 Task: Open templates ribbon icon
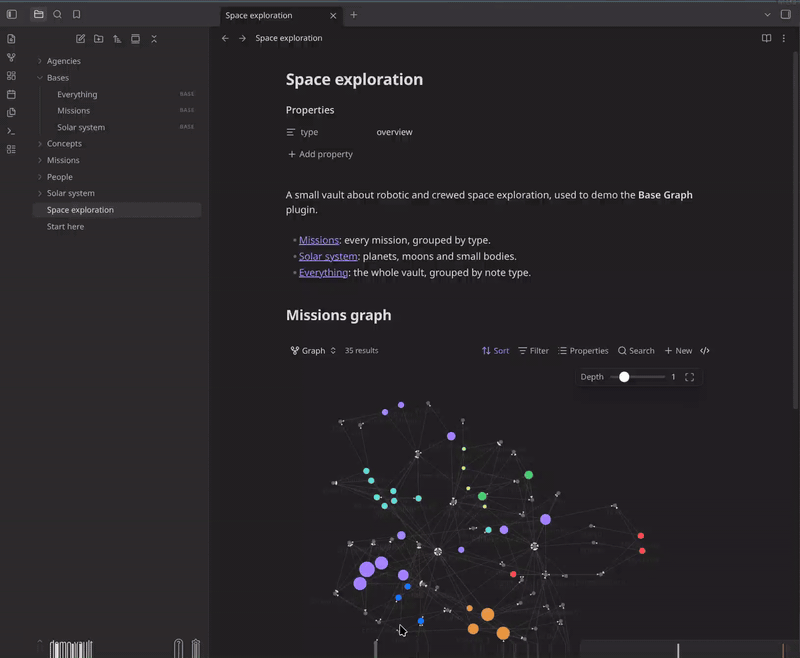pyautogui.click(x=11, y=113)
